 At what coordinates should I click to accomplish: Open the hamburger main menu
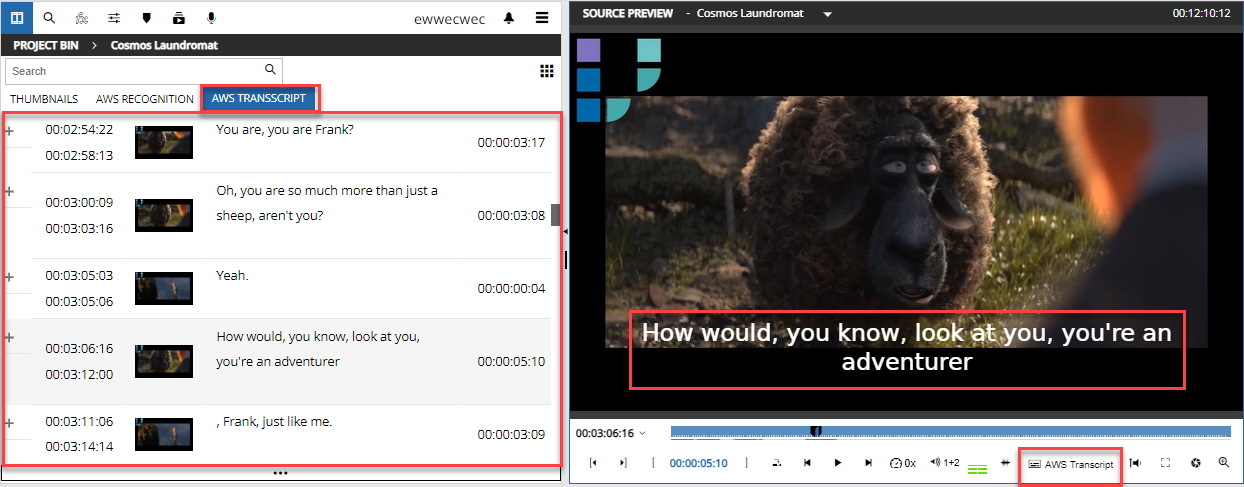point(541,18)
